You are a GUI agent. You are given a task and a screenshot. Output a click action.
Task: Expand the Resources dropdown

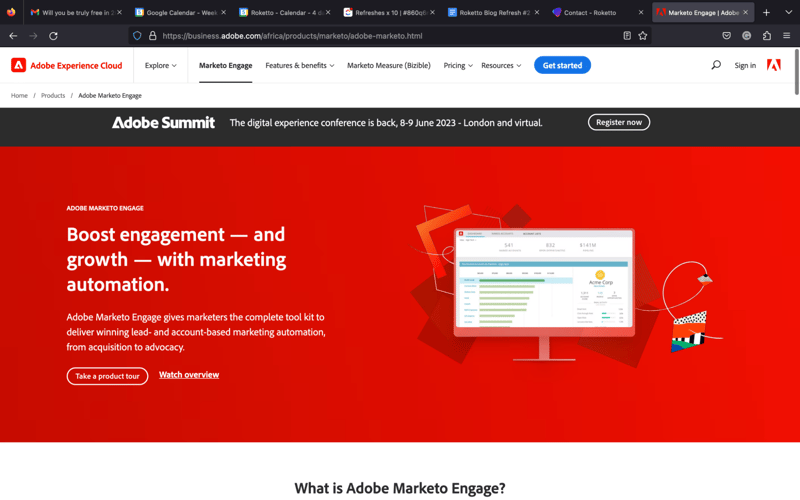(501, 65)
